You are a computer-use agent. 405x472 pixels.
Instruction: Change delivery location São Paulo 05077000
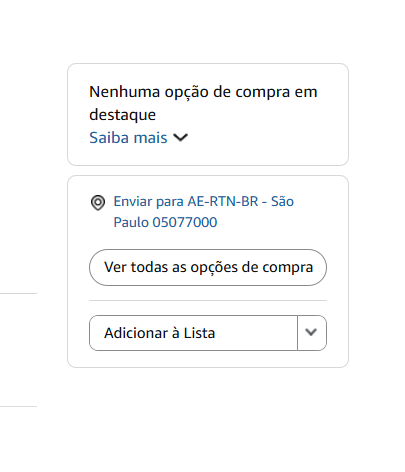203,212
